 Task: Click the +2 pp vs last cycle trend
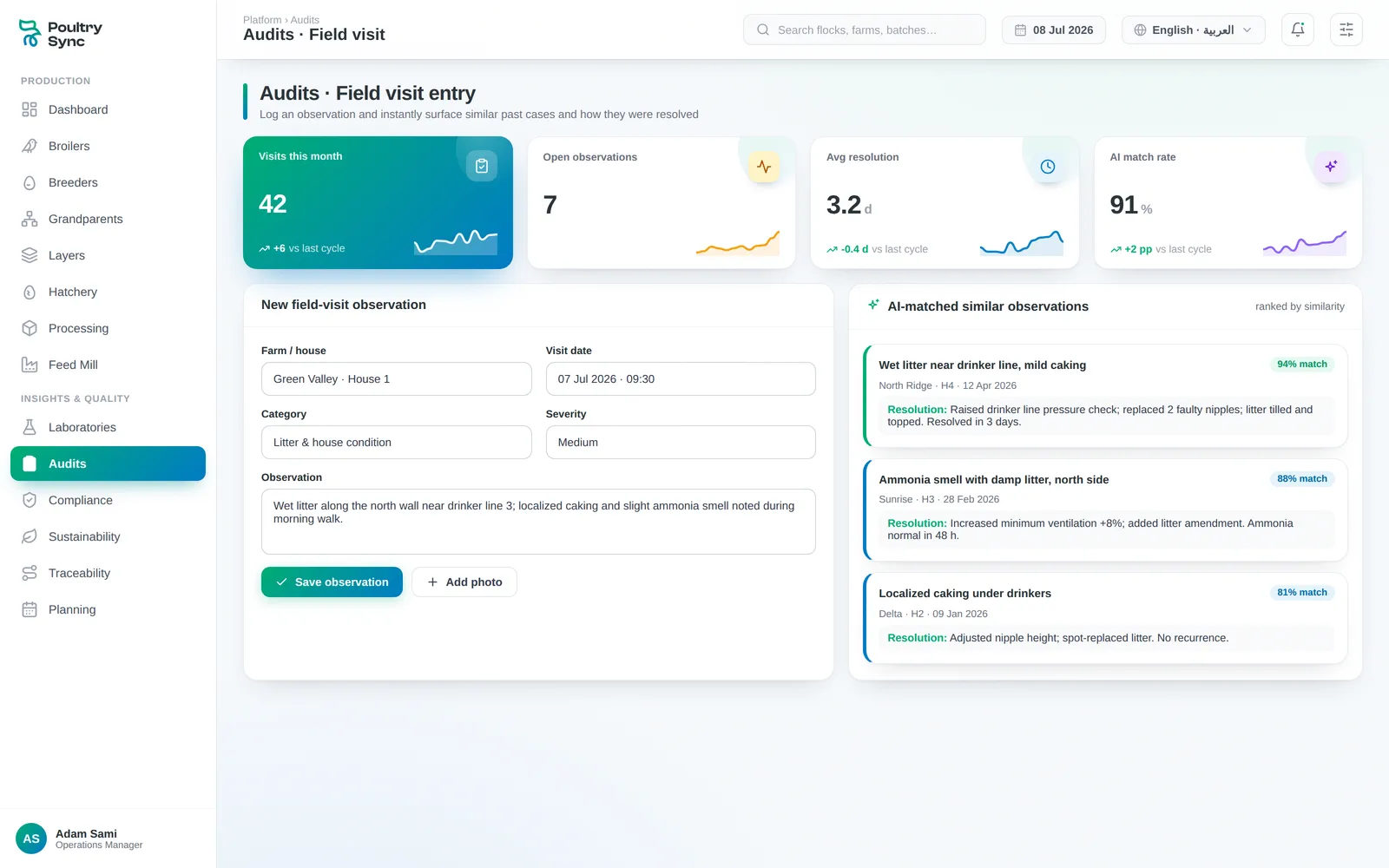1161,249
